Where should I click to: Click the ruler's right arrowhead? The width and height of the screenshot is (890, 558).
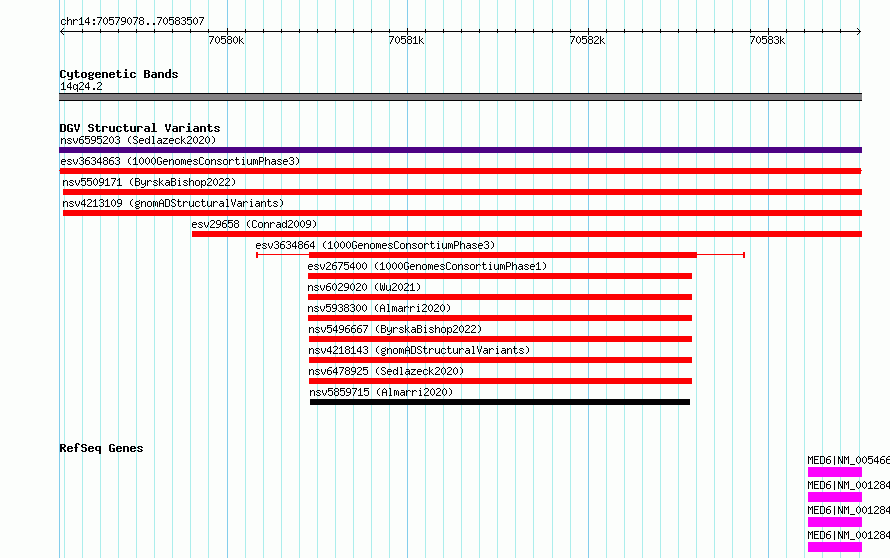tap(859, 32)
